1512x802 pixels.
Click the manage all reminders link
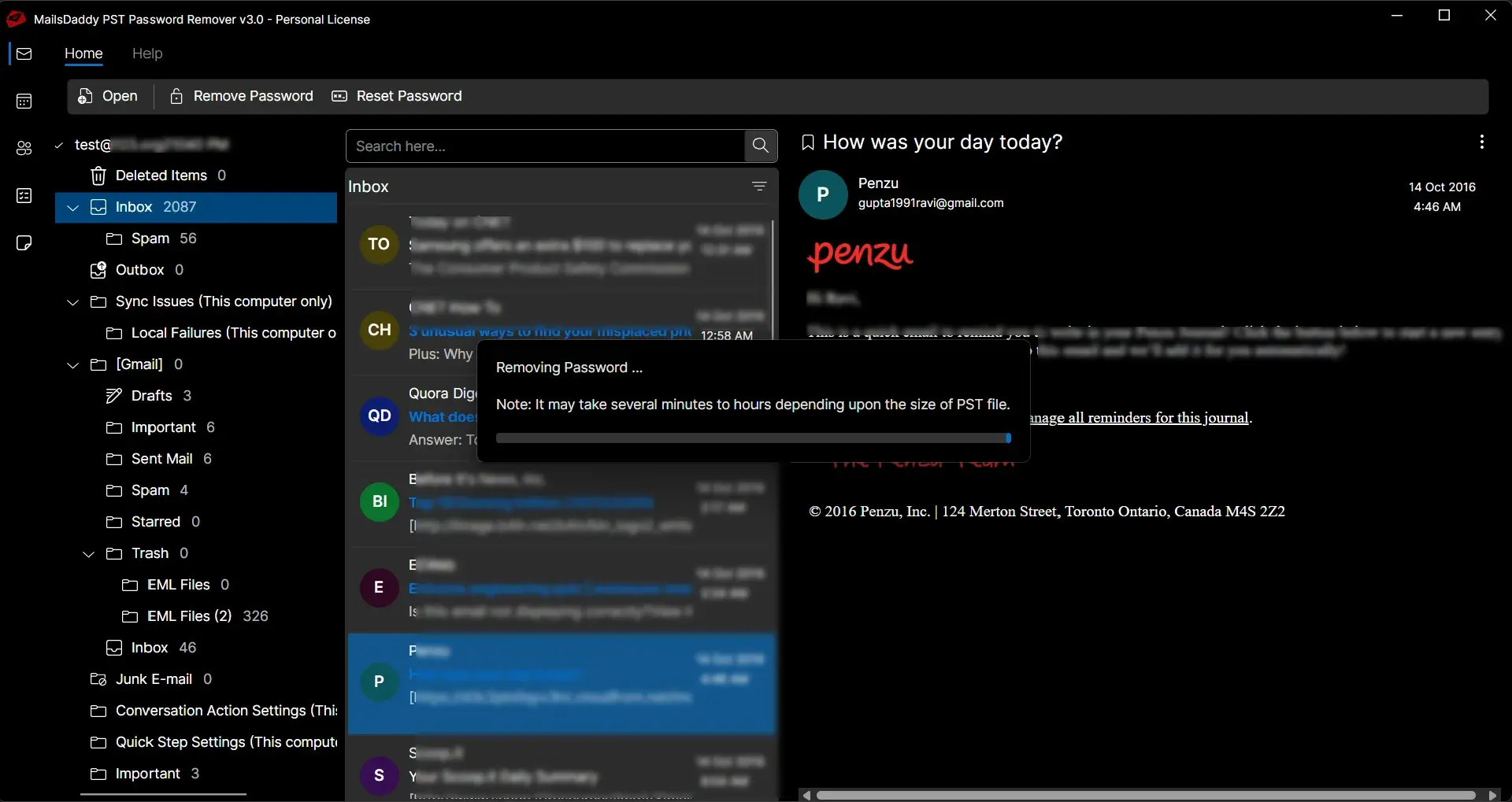1140,418
